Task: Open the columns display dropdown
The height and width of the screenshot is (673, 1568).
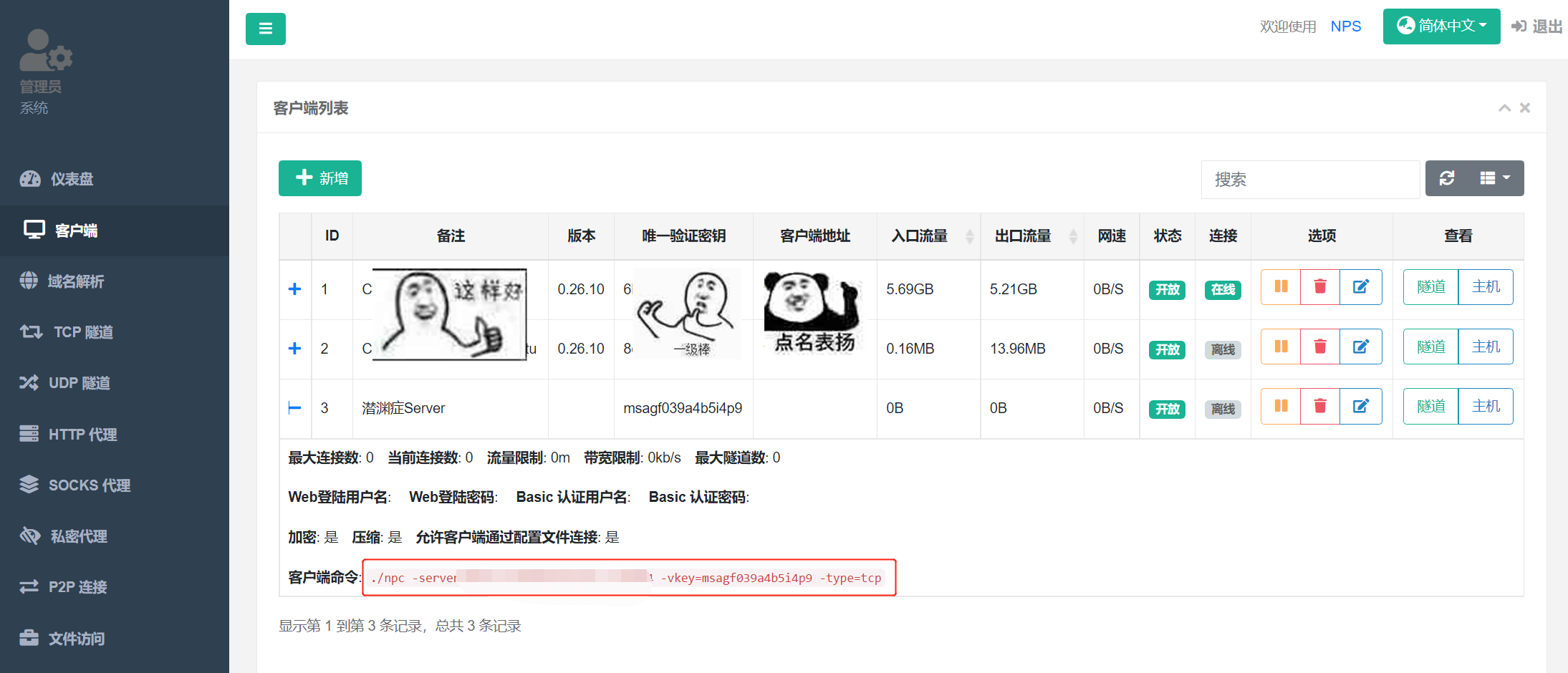Action: (1495, 178)
